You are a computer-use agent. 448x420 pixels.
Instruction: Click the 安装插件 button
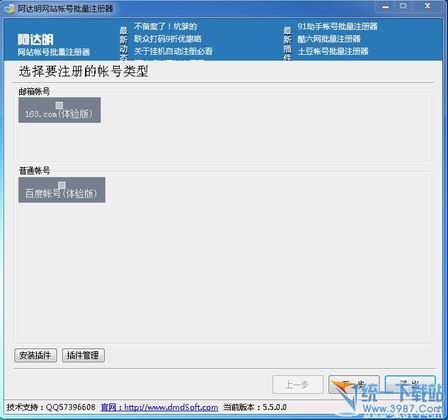pos(35,355)
